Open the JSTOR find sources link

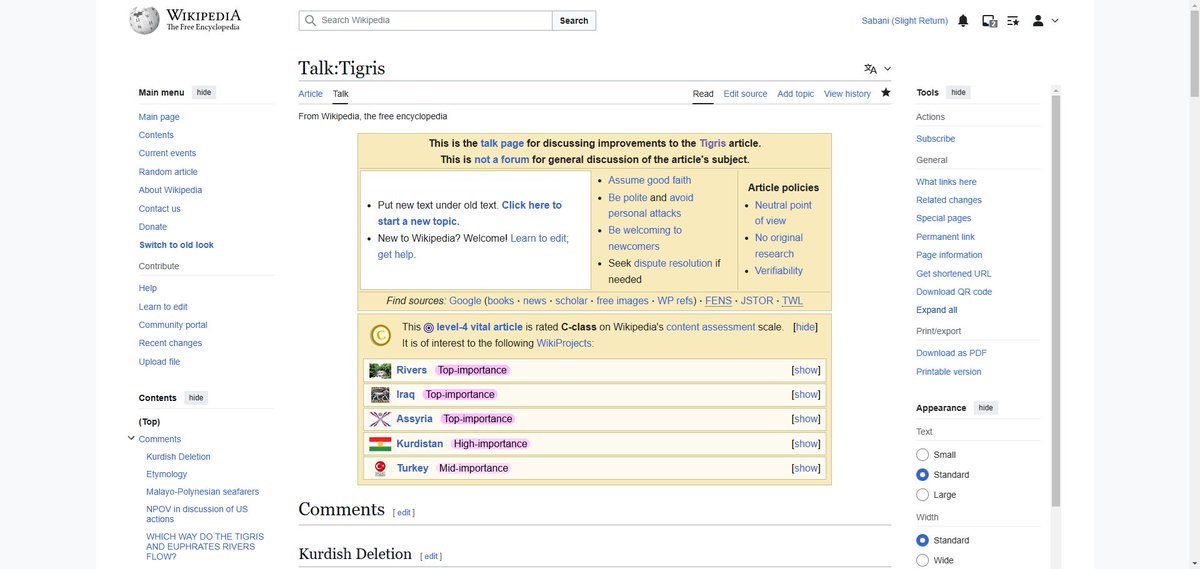click(x=757, y=301)
